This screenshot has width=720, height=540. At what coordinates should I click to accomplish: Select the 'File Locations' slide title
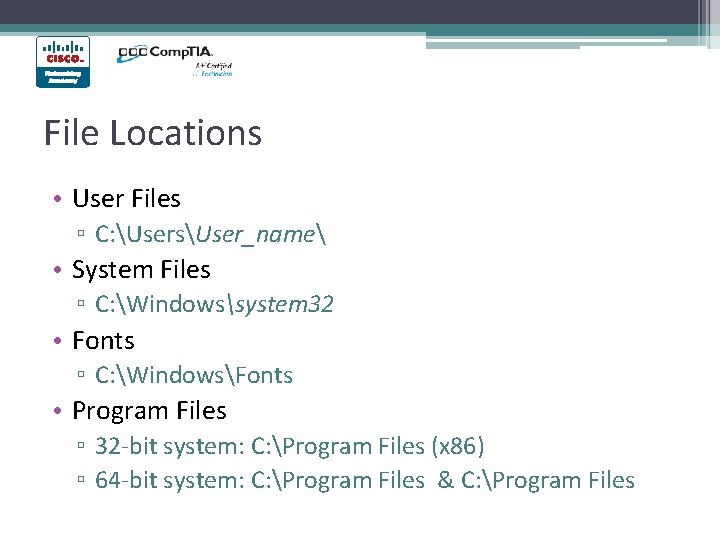[x=153, y=133]
